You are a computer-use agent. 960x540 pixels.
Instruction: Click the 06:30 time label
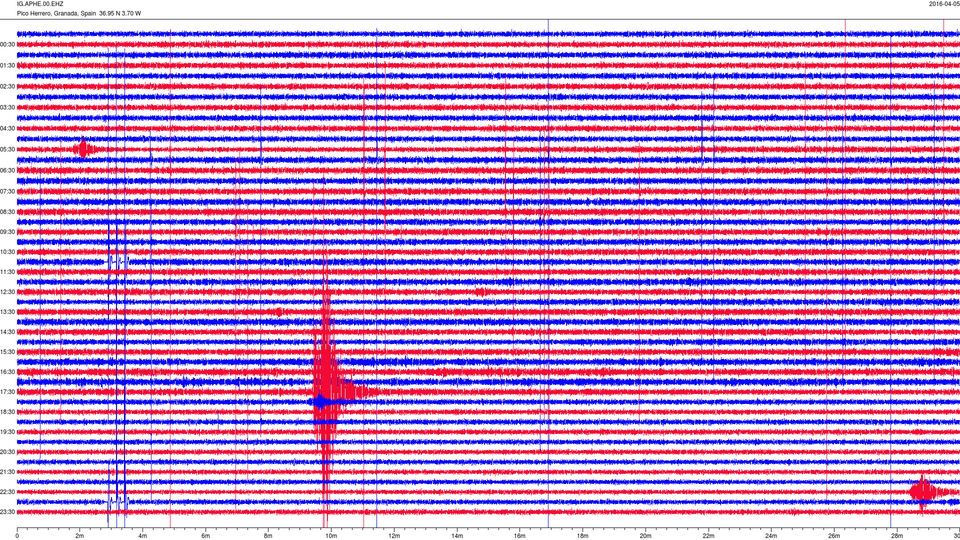tap(7, 170)
